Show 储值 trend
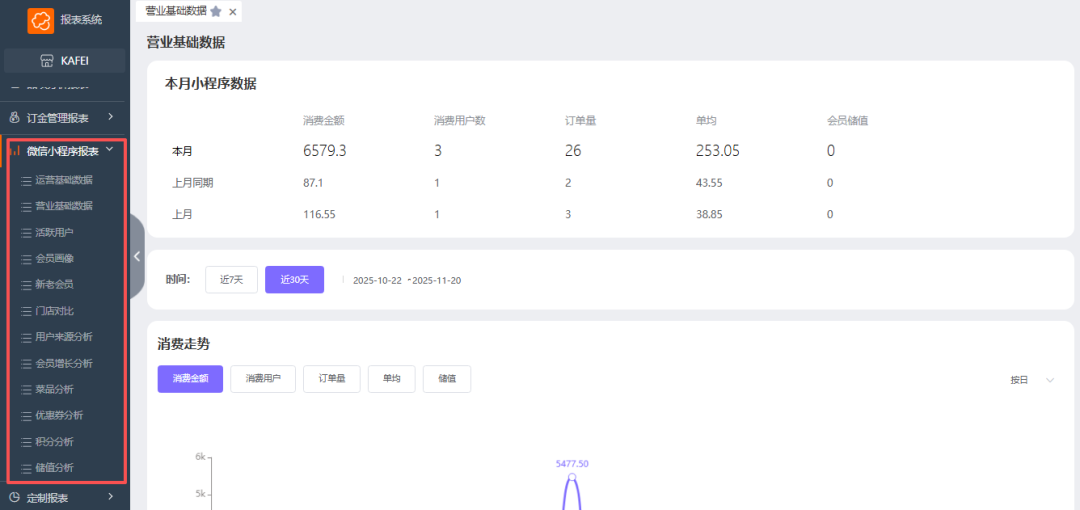 (x=447, y=379)
